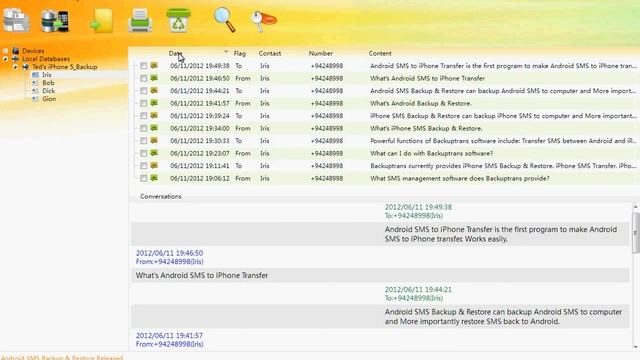Click the Local Databases tree icon
This screenshot has height=360, width=640.
(x=16, y=59)
